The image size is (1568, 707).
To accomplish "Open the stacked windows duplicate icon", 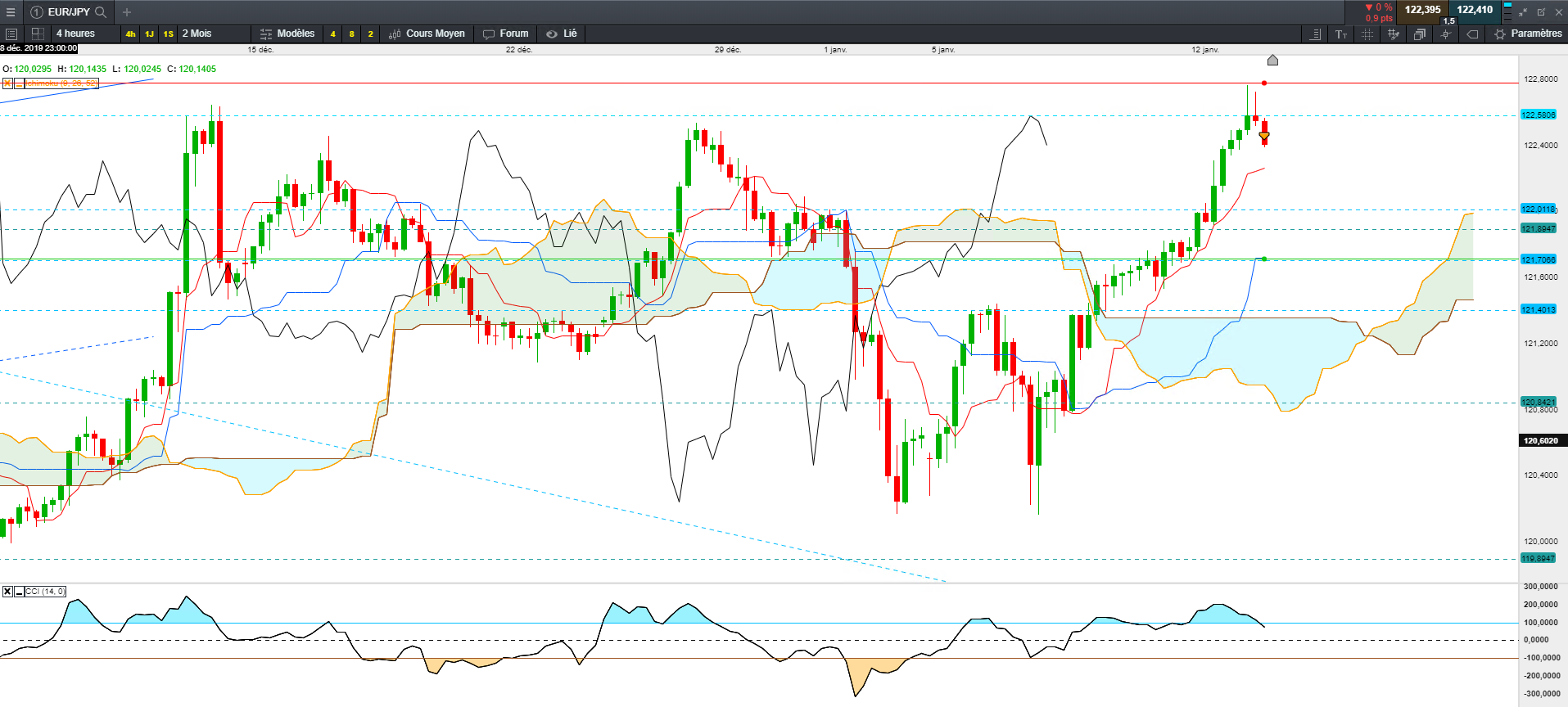I will pos(1420,34).
